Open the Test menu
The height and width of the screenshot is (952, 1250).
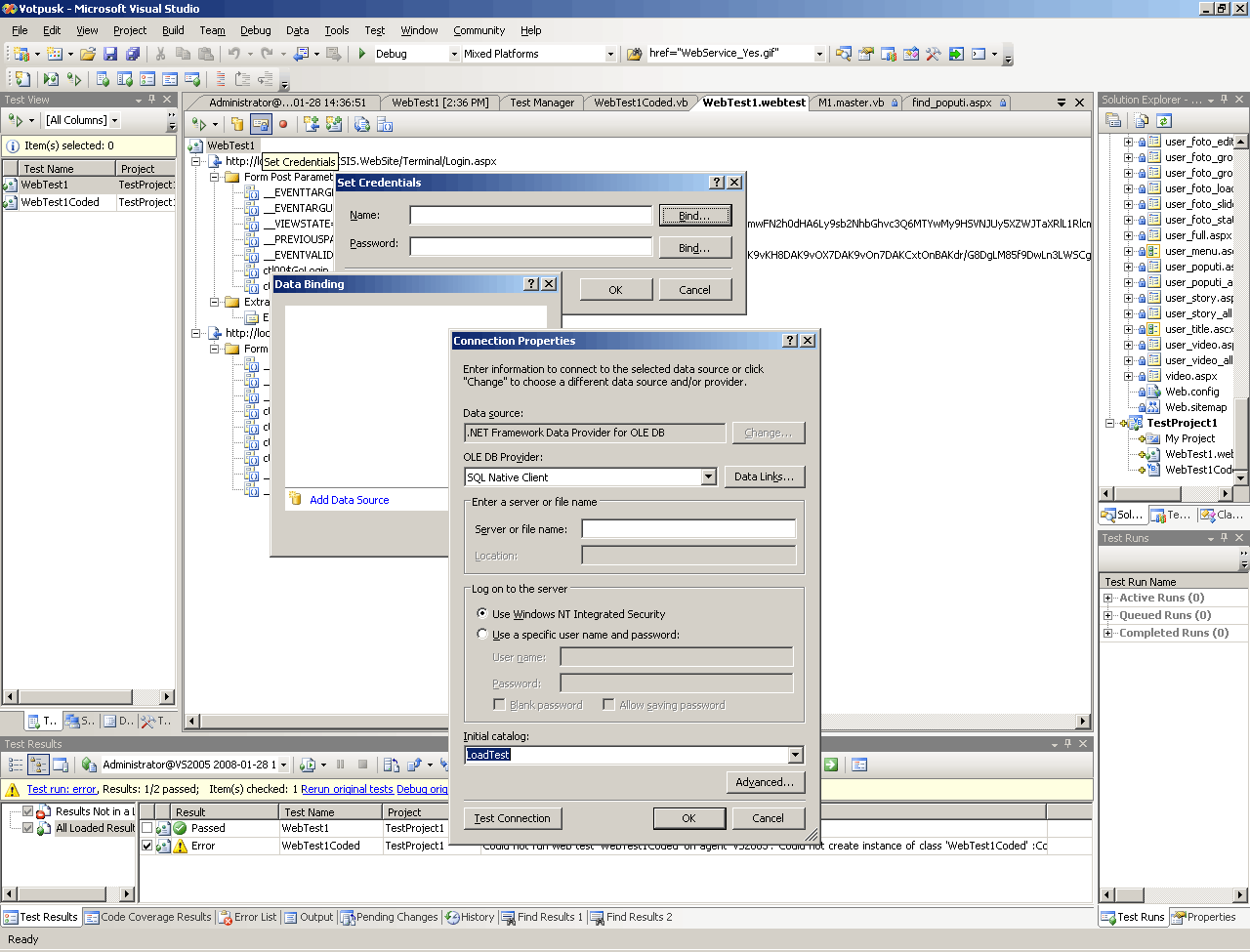point(375,30)
